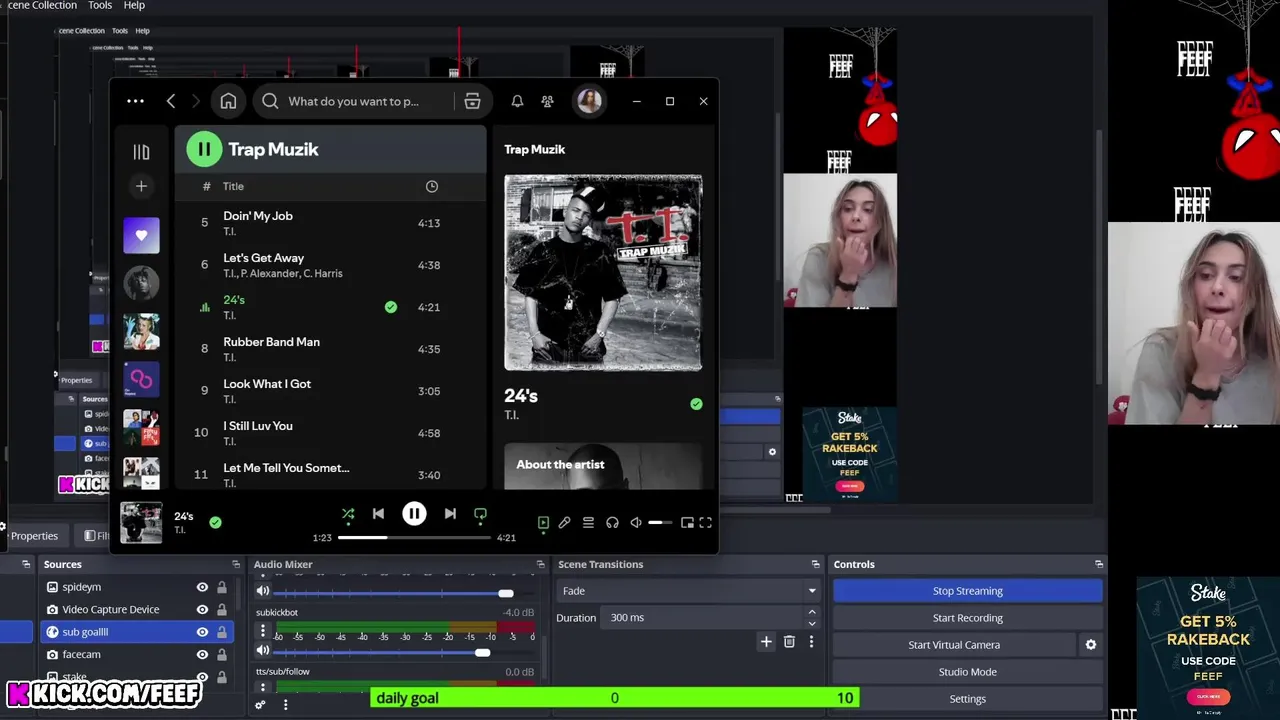
Task: Open the Tools menu in OBS
Action: [100, 5]
